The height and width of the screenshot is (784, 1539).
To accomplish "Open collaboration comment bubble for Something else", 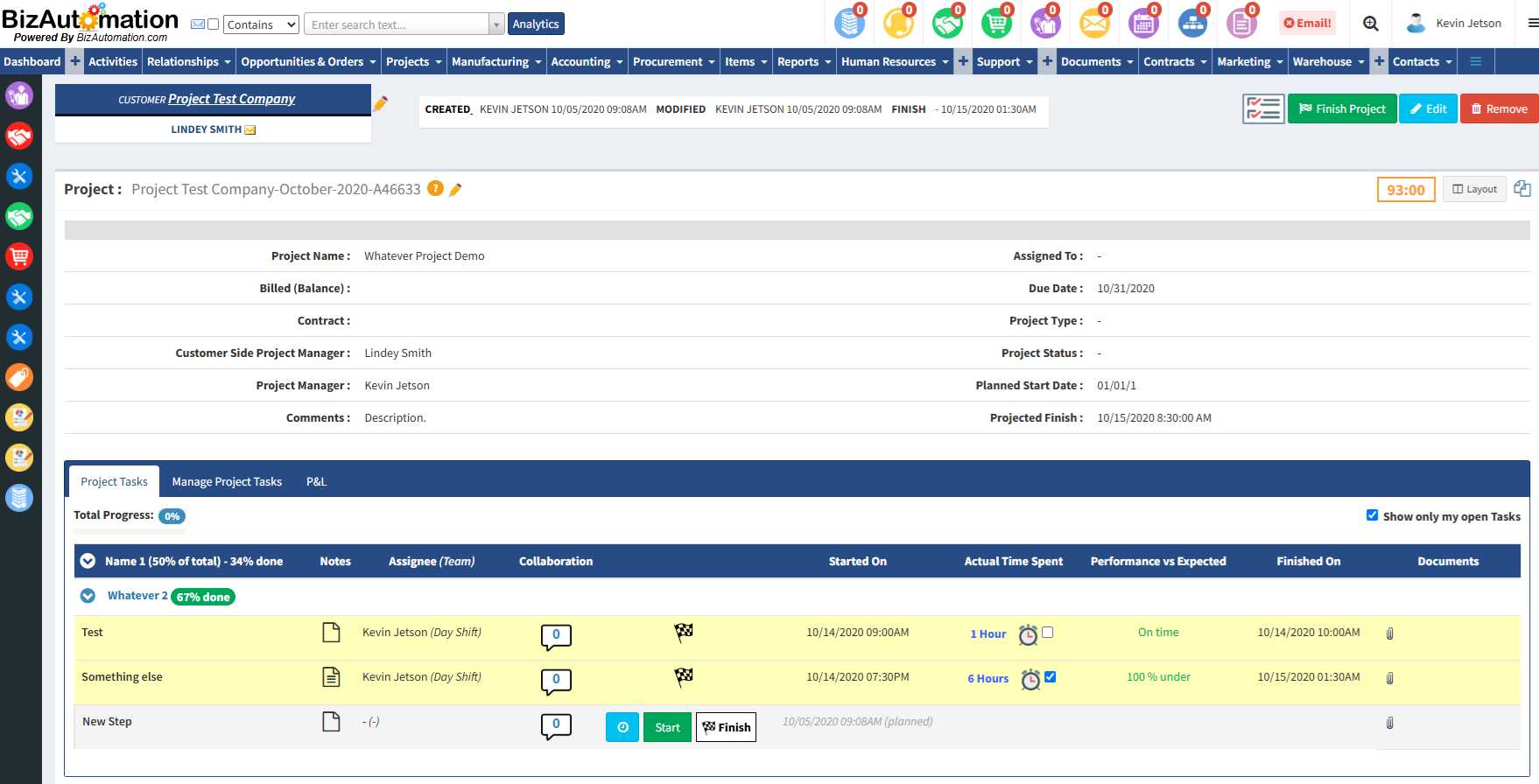I will [x=556, y=681].
